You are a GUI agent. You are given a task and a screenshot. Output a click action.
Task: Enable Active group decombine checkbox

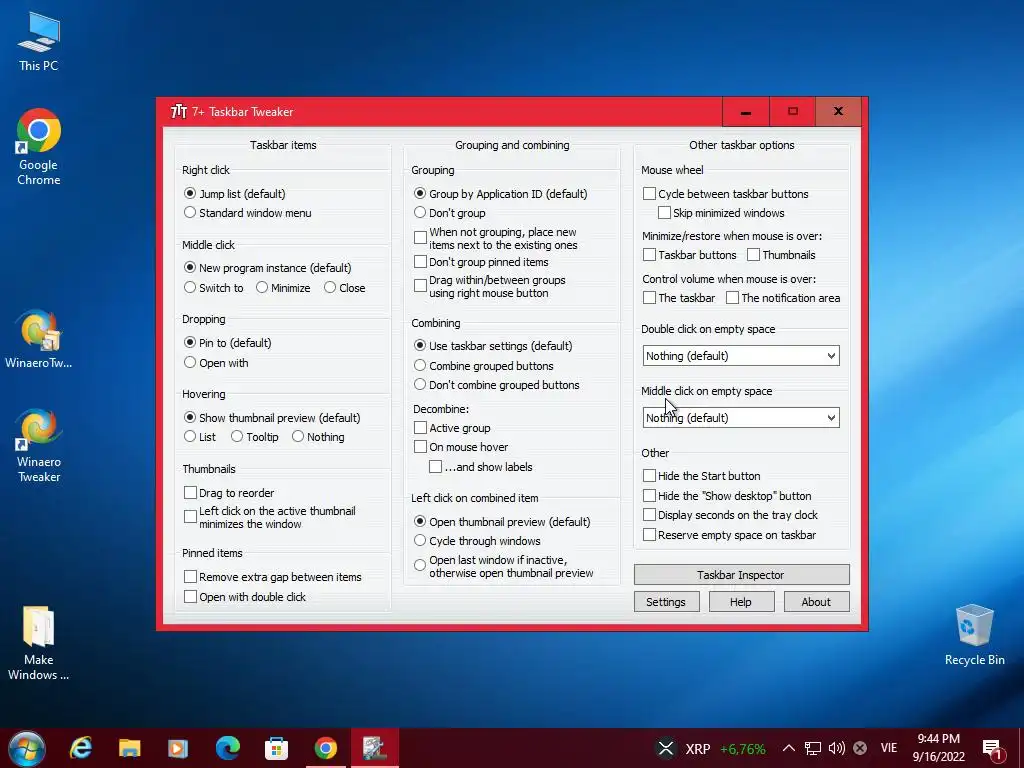coord(453,428)
